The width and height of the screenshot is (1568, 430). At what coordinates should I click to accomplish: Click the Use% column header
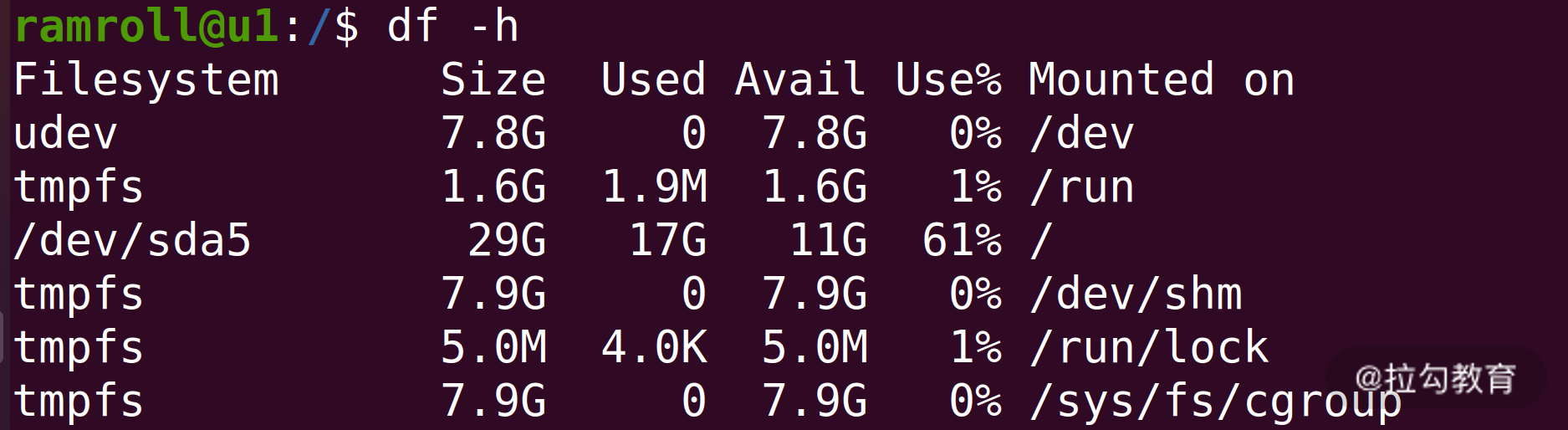(x=948, y=80)
